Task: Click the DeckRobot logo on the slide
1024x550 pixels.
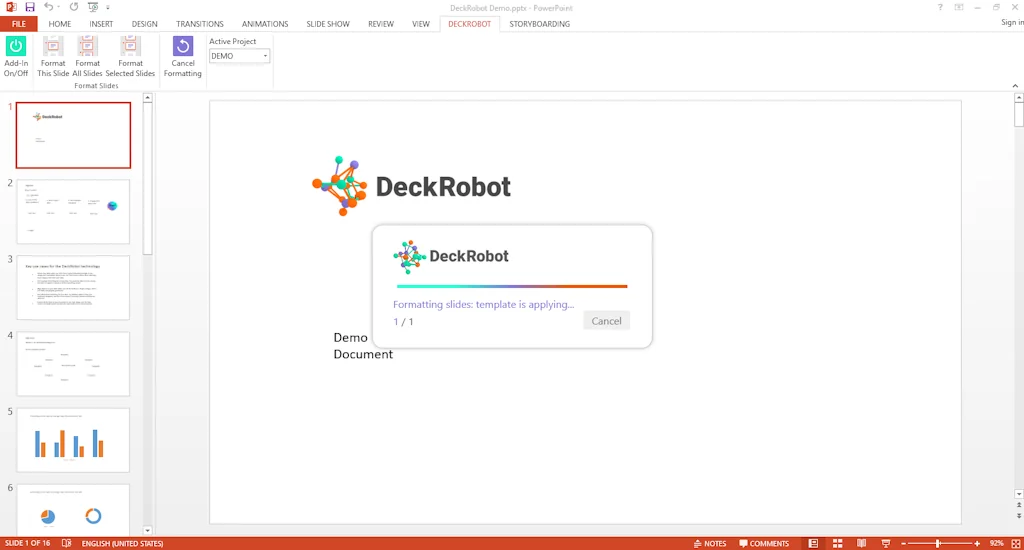Action: click(x=411, y=186)
